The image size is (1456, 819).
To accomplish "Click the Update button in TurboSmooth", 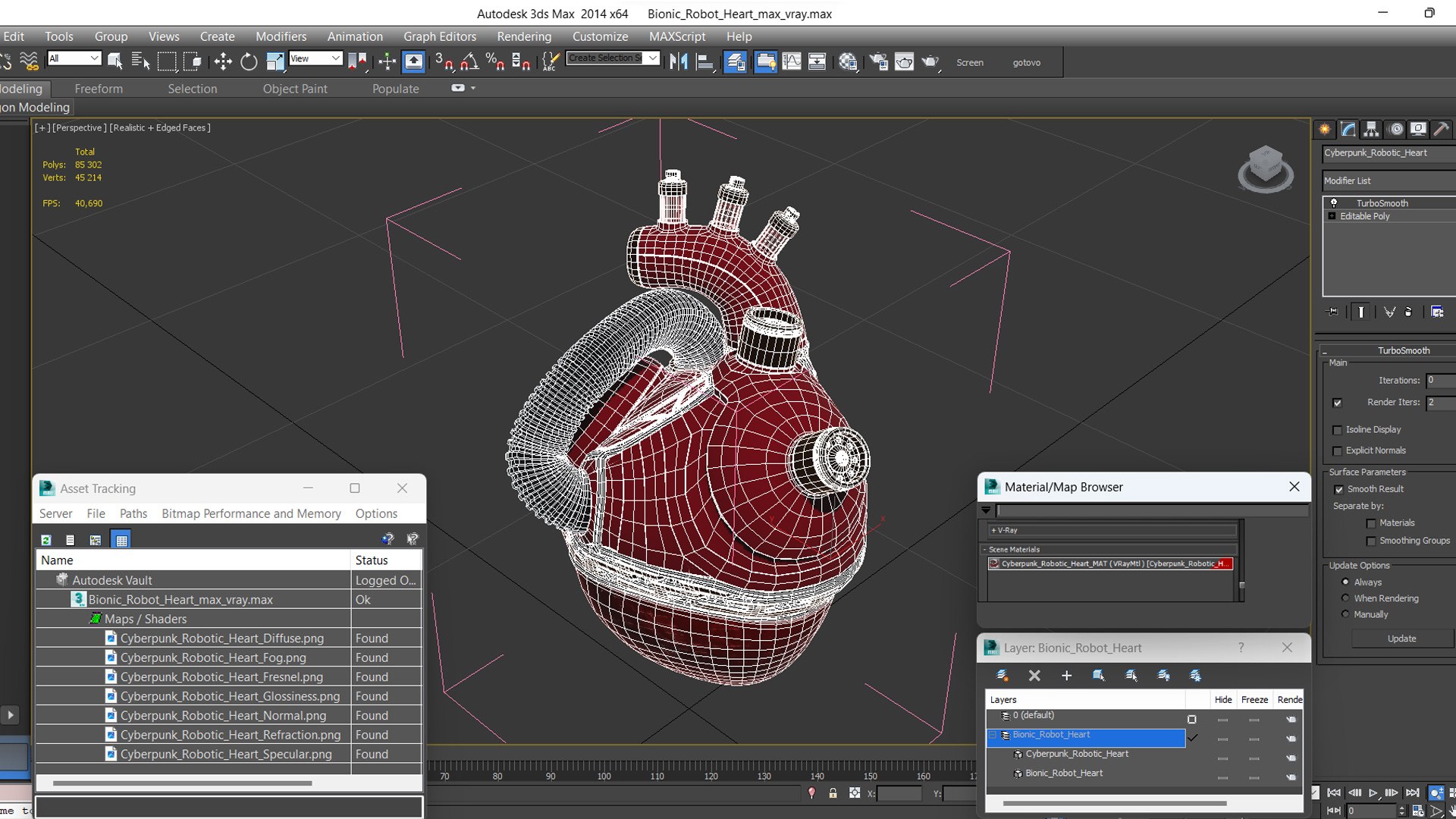I will pos(1401,639).
